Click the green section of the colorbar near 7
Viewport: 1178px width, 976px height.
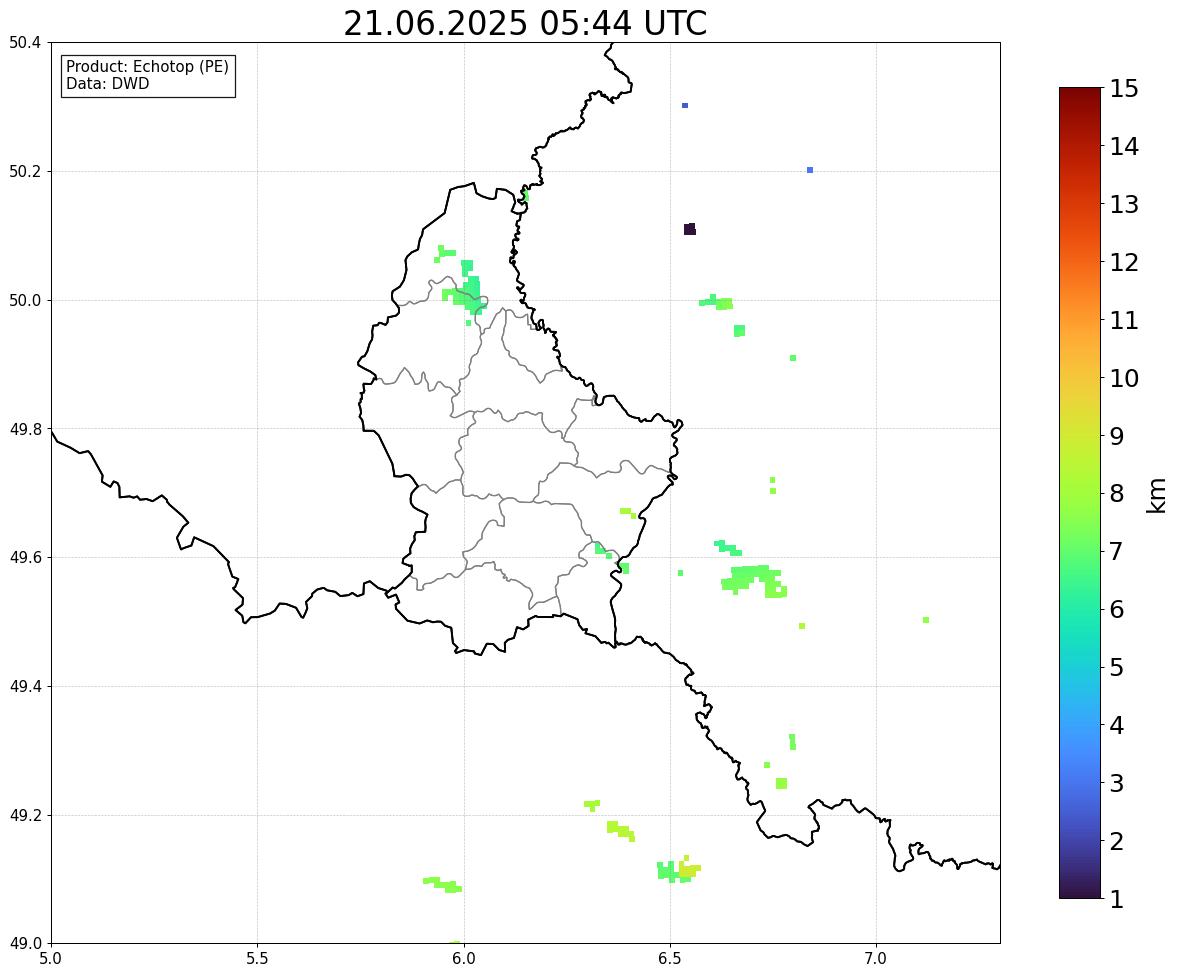click(x=1080, y=551)
